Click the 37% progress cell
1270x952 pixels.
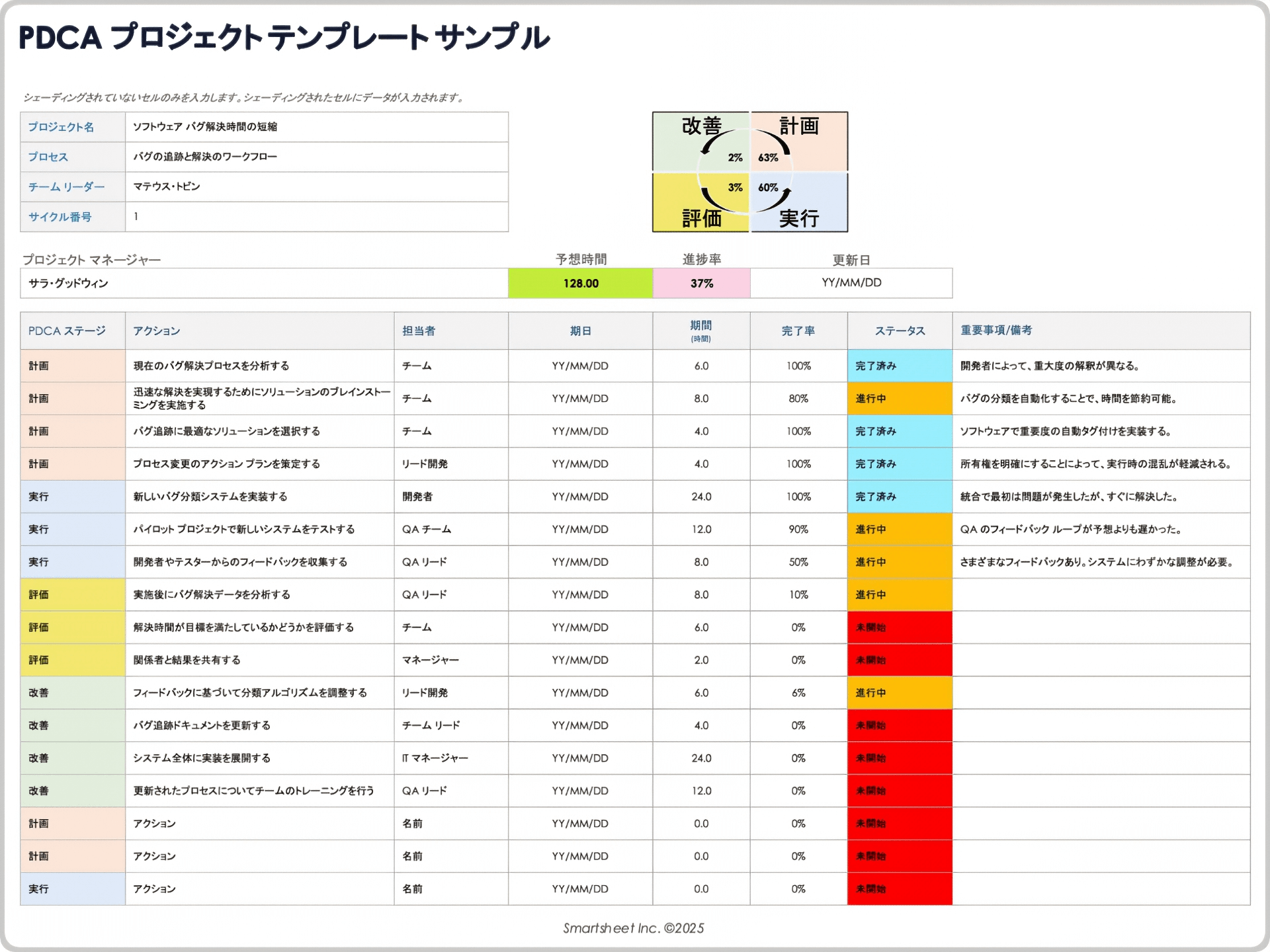click(x=701, y=283)
